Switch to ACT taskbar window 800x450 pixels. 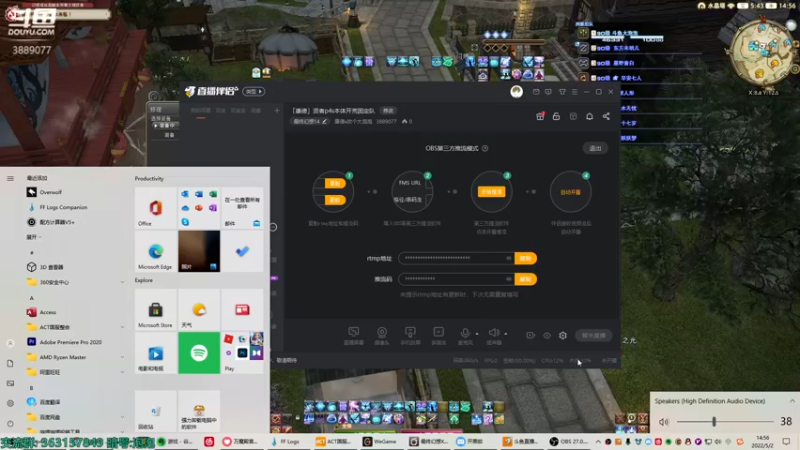pyautogui.click(x=333, y=441)
